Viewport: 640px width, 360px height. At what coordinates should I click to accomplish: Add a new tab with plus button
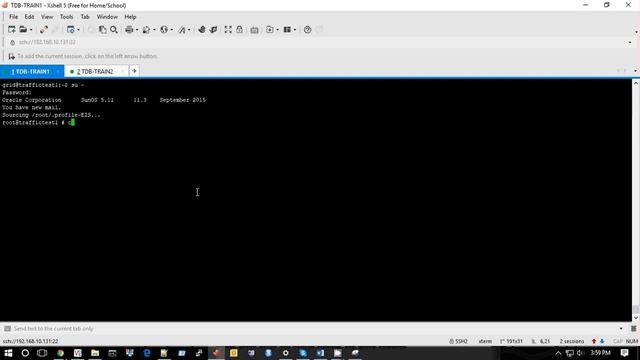coord(134,71)
